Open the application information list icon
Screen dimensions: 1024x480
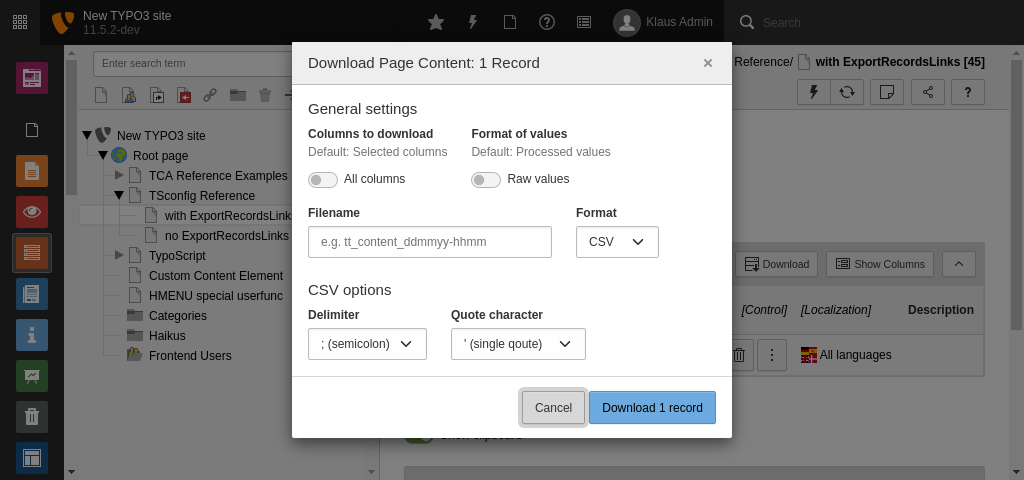click(584, 22)
